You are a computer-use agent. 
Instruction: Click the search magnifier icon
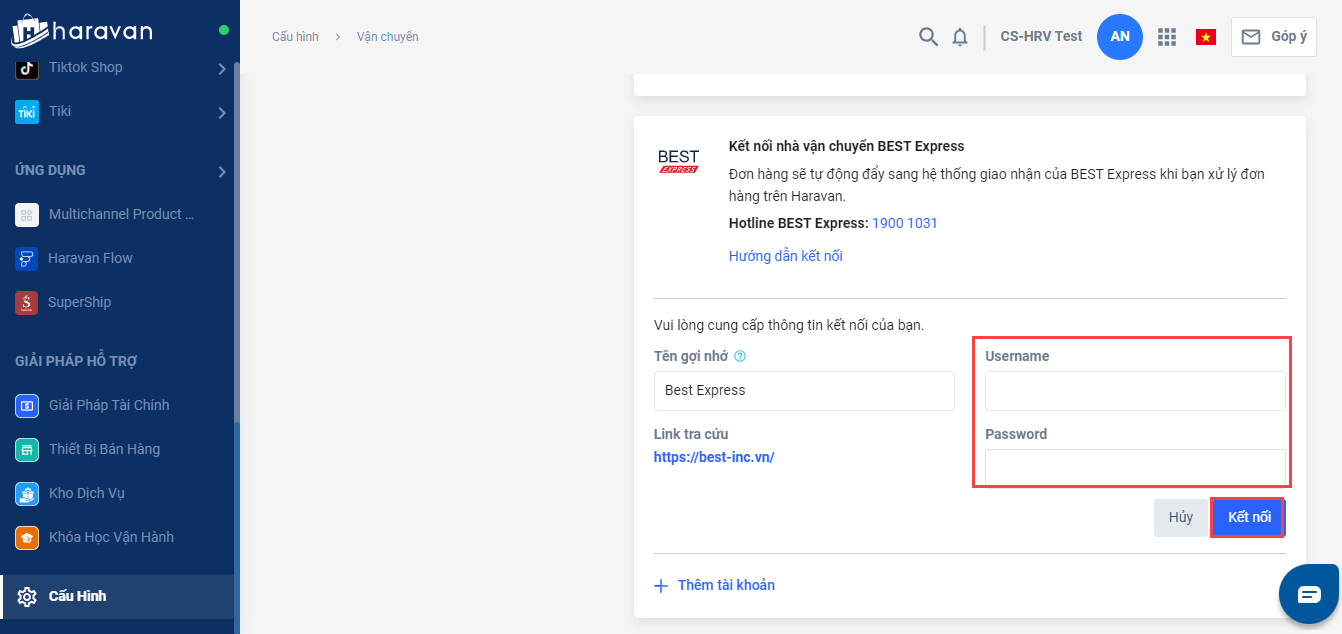tap(928, 37)
